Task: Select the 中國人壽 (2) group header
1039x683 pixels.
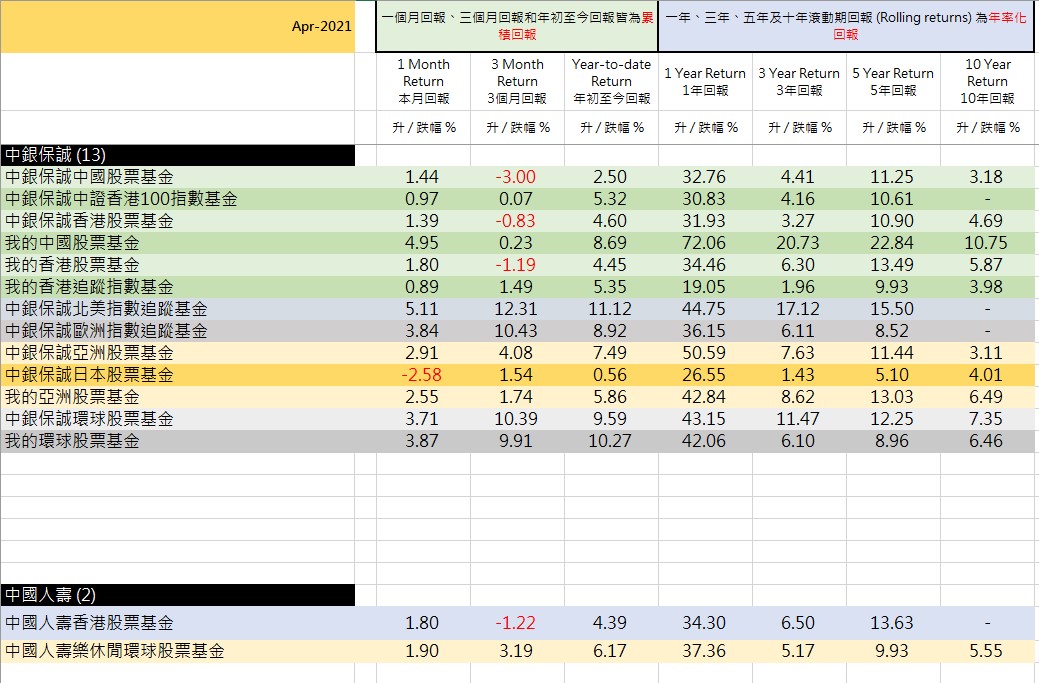Action: 178,595
